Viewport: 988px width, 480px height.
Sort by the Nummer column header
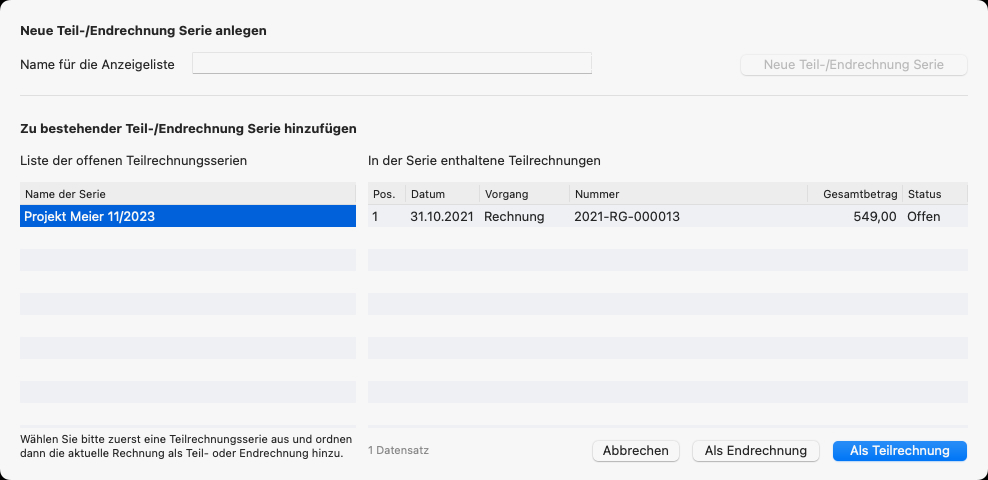pos(688,194)
